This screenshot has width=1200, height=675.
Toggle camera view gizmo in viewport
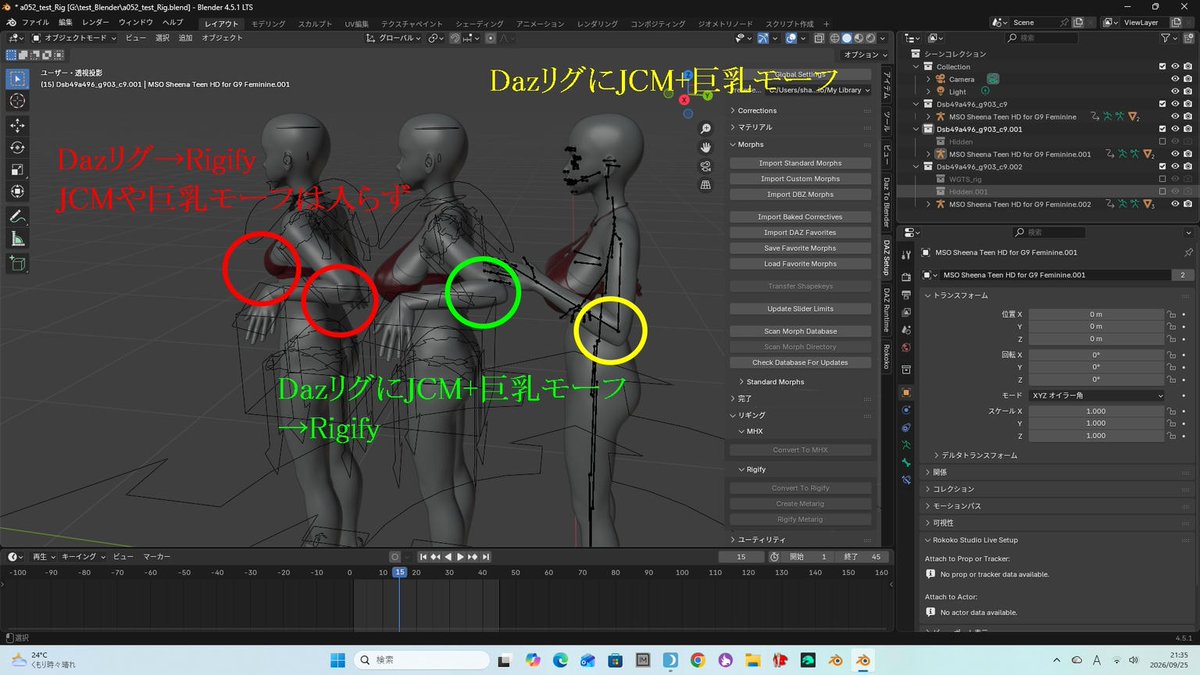tap(706, 166)
